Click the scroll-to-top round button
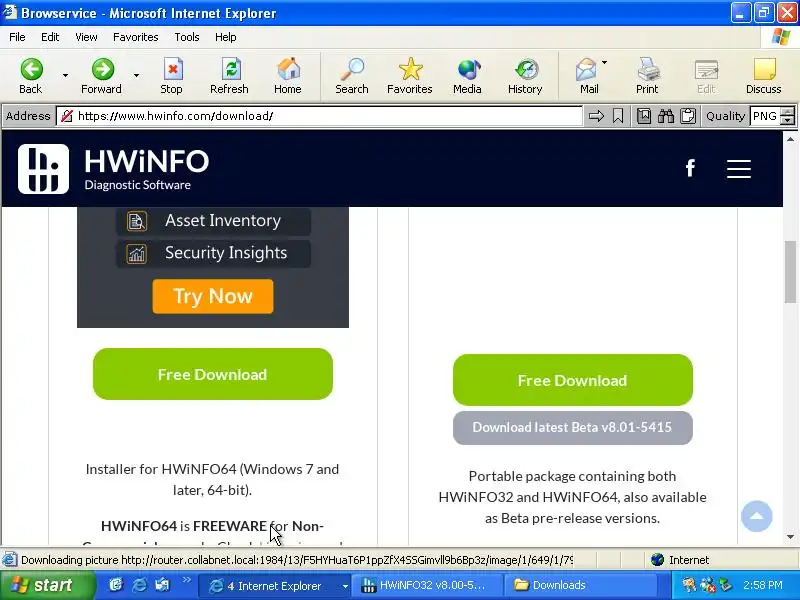The image size is (800, 600). point(757,516)
